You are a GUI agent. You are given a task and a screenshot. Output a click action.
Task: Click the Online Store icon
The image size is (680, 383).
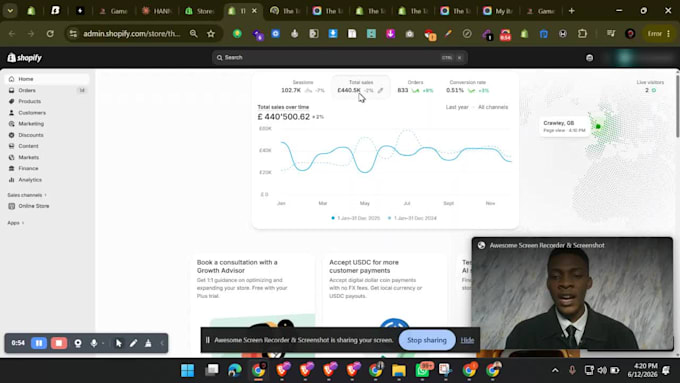pyautogui.click(x=12, y=206)
